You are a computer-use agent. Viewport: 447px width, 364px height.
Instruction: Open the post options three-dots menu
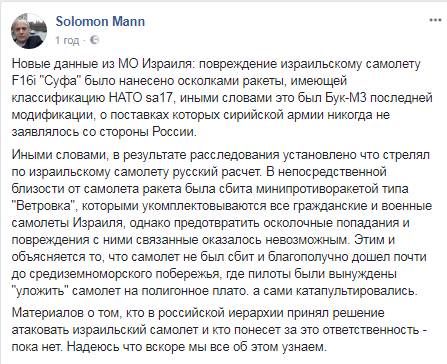pos(436,20)
